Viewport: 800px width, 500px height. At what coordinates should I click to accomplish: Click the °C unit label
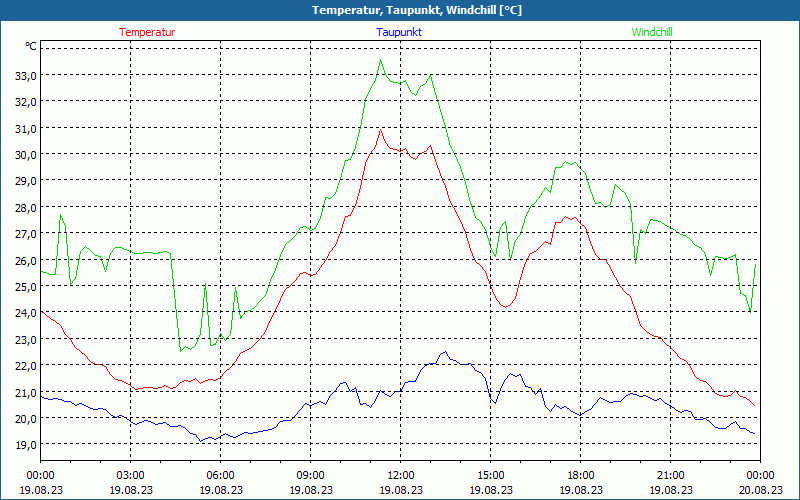click(31, 46)
